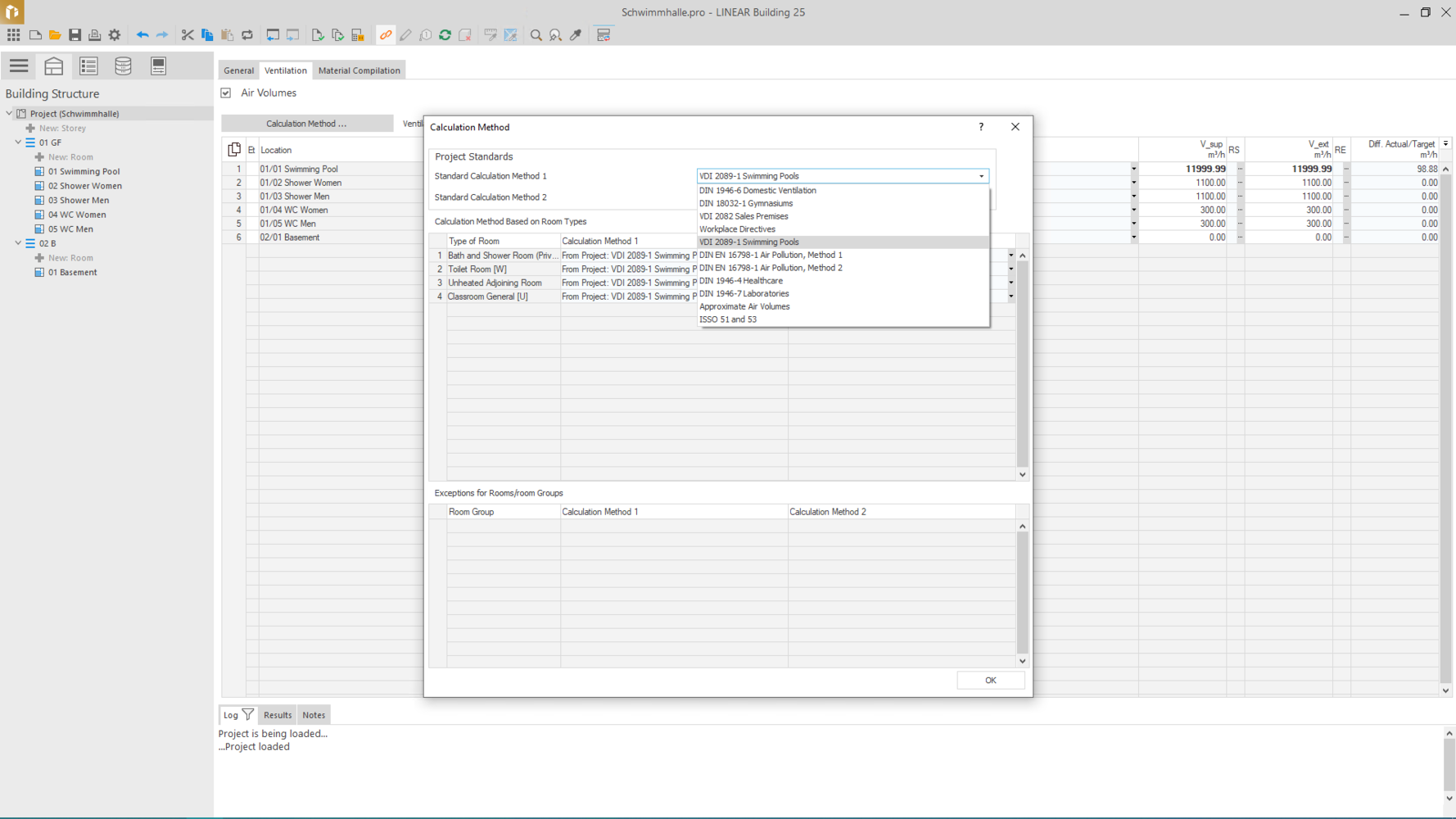Choose ISSO 51 and 53
This screenshot has height=819, width=1456.
point(843,320)
